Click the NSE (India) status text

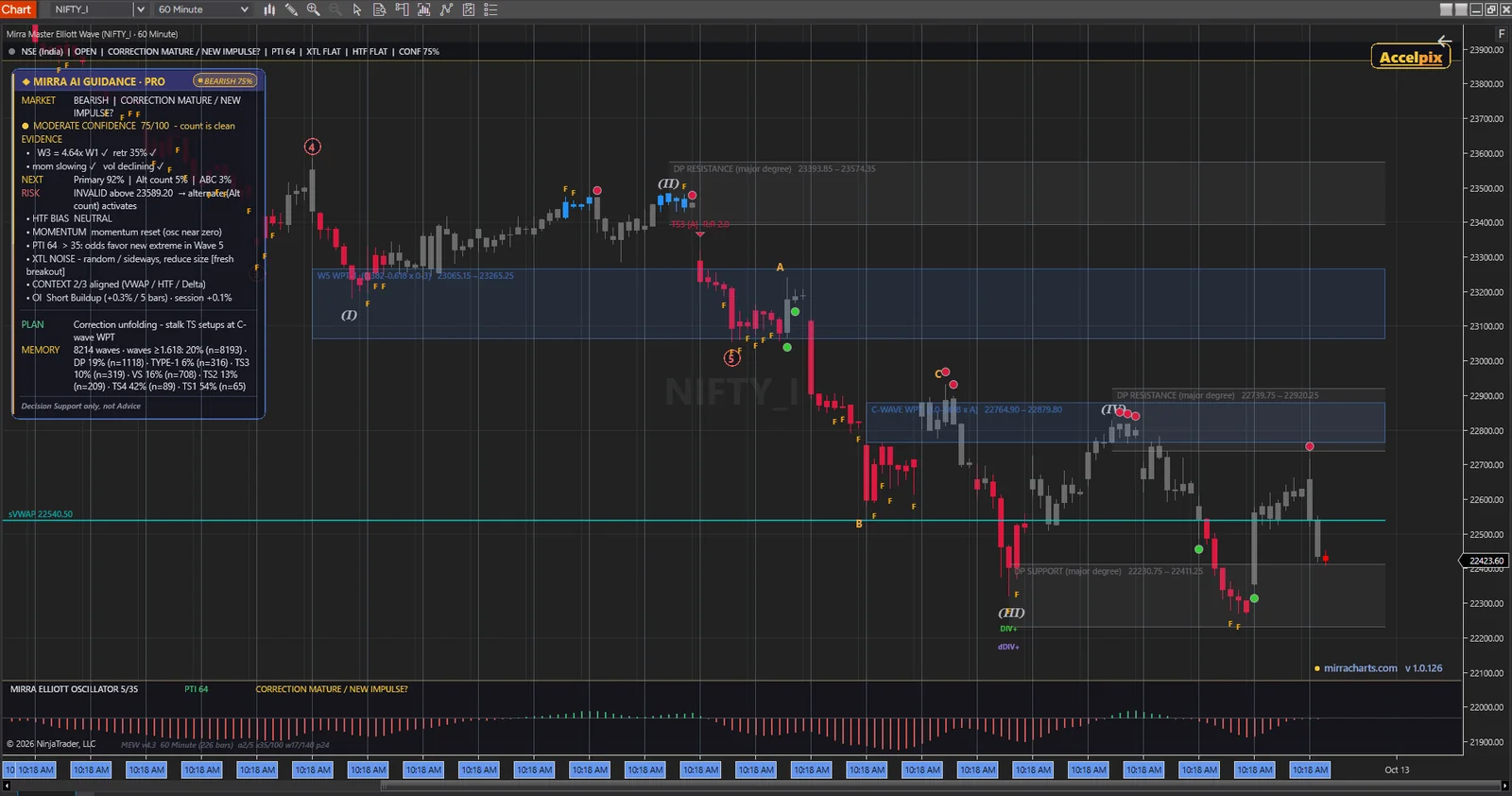pos(42,52)
